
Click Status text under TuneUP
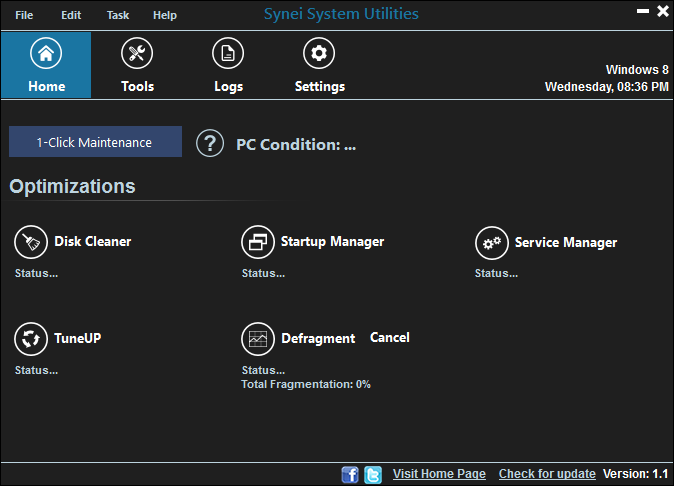tap(37, 370)
